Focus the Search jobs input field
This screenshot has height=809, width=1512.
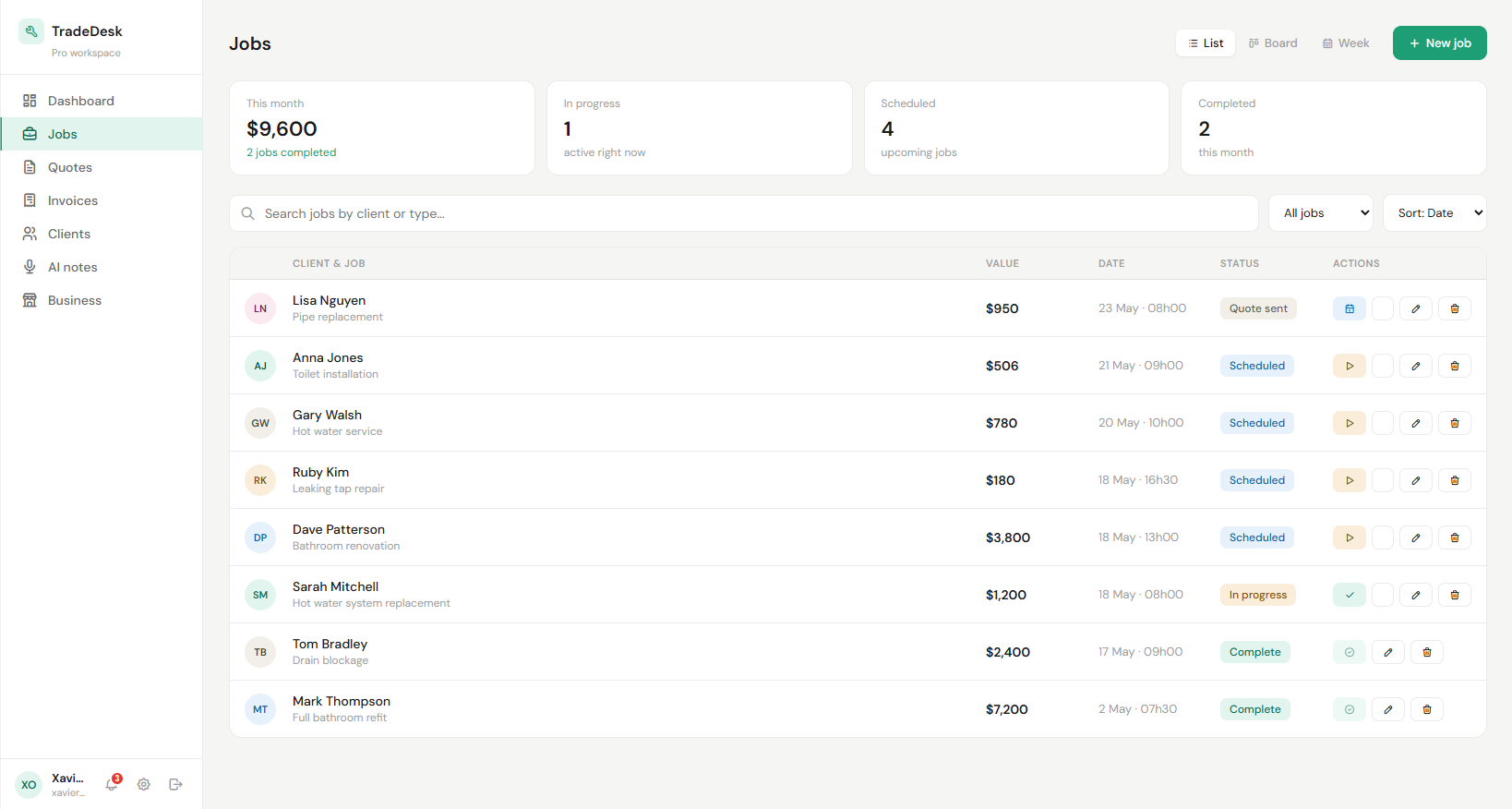[744, 213]
